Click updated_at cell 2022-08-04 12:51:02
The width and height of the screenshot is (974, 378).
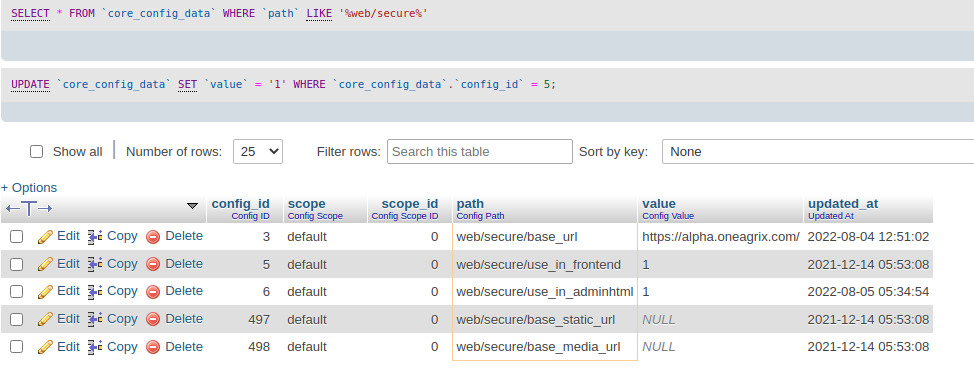[x=868, y=236]
